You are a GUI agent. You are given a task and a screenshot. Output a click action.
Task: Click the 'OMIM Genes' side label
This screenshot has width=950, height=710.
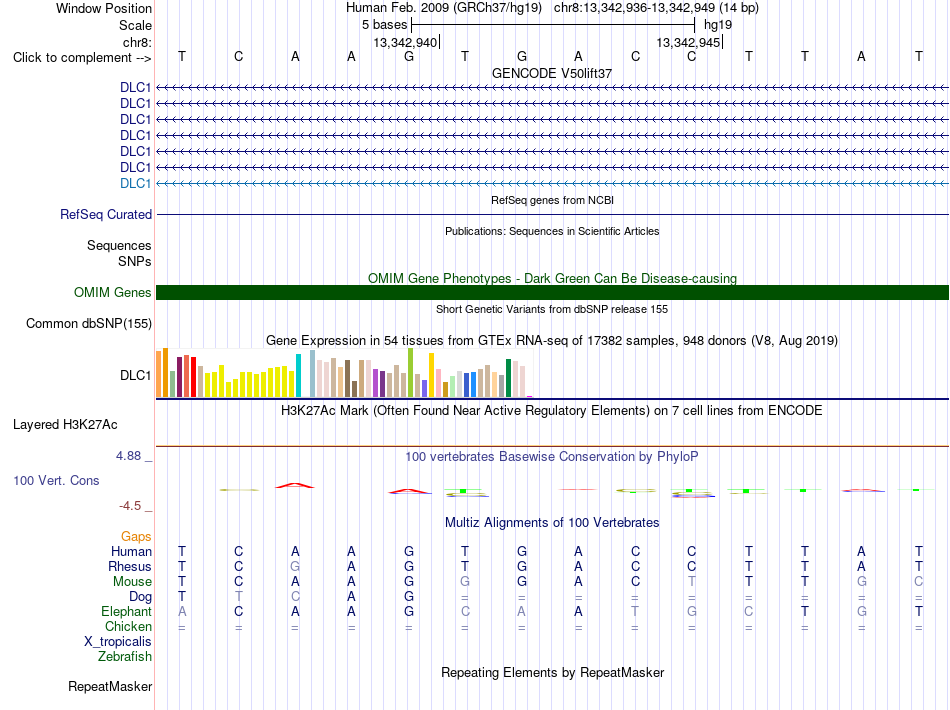pyautogui.click(x=113, y=293)
